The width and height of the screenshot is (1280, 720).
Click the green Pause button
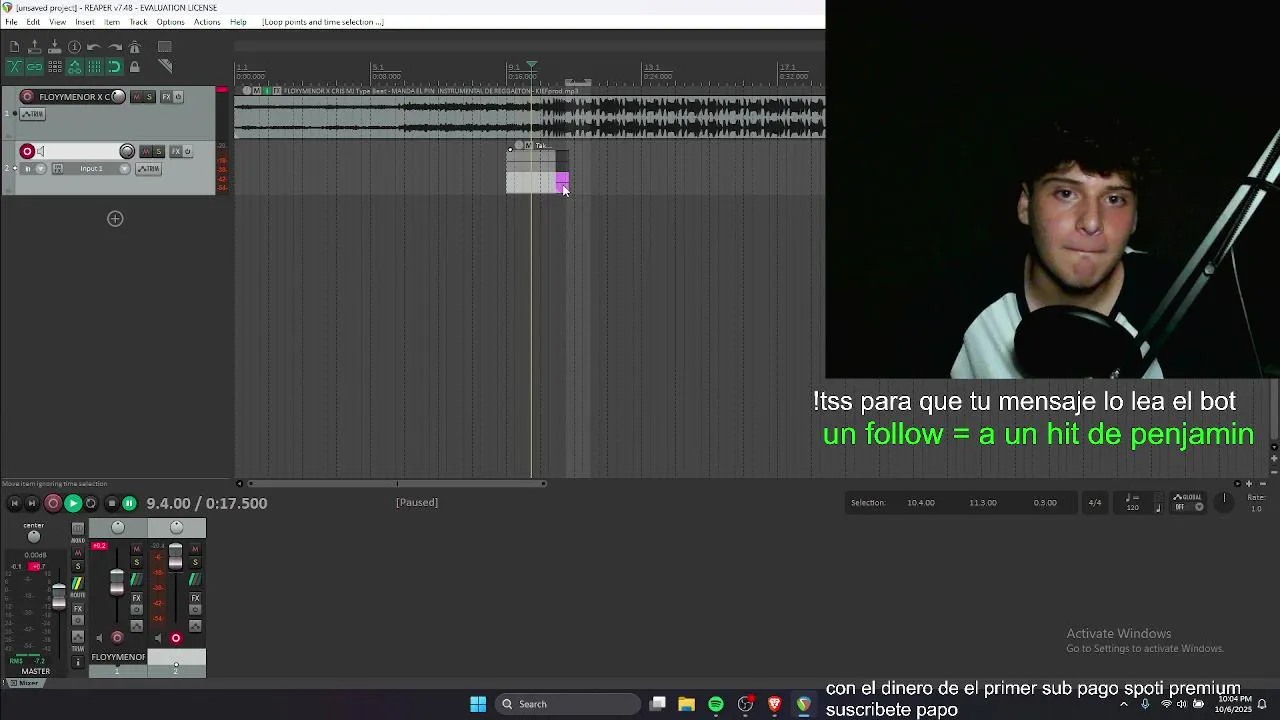(129, 504)
